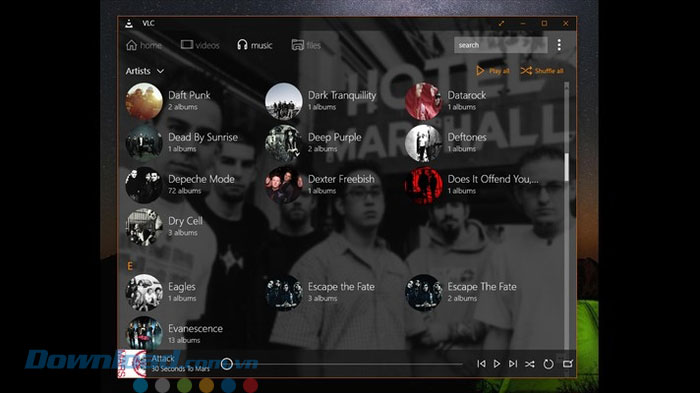Screen dimensions: 700x393
Task: Select the gray color swatch
Action: coord(162,385)
